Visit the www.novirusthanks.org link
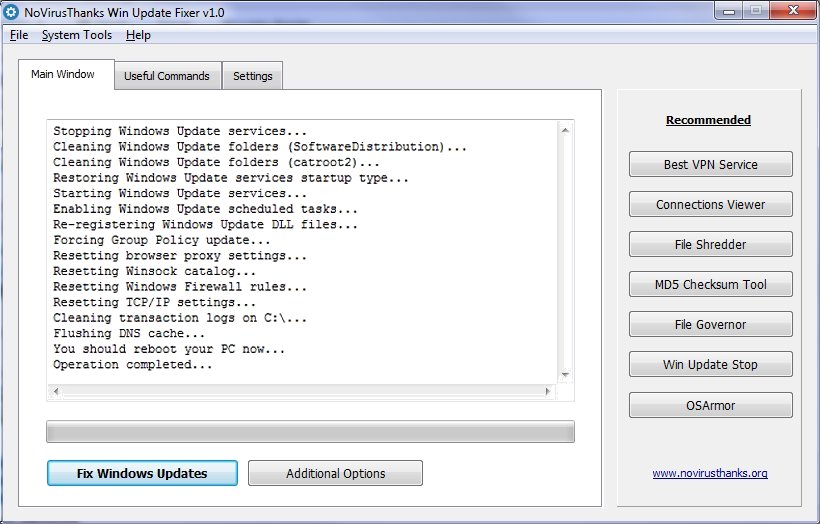Viewport: 820px width, 524px height. [710, 473]
